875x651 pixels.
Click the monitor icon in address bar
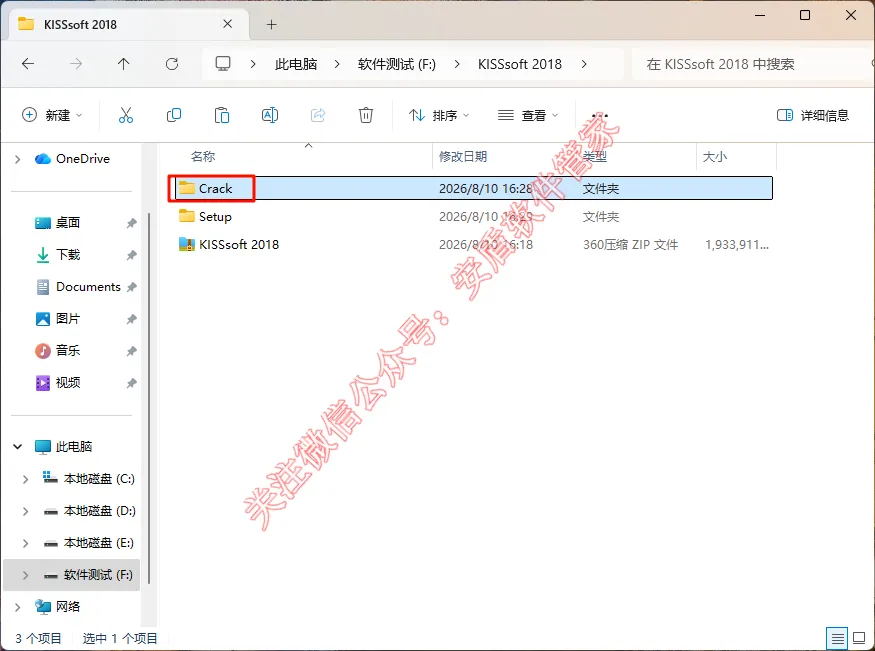click(223, 64)
